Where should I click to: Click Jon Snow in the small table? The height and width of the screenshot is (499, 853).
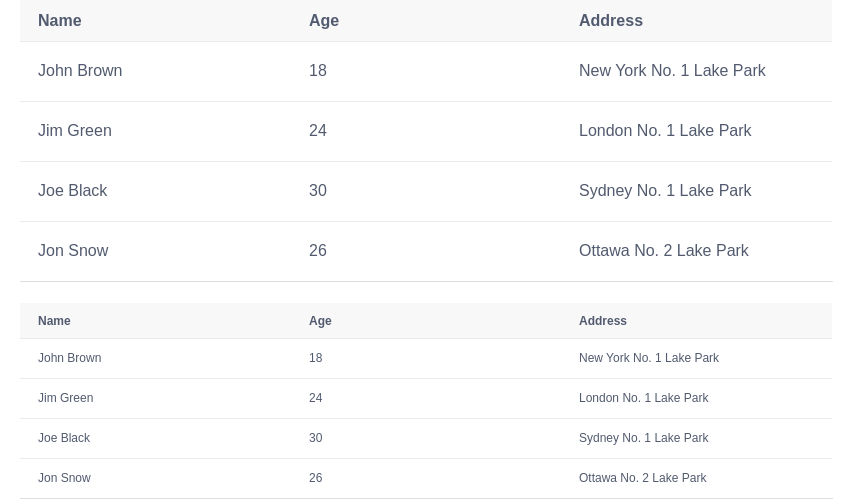click(64, 478)
